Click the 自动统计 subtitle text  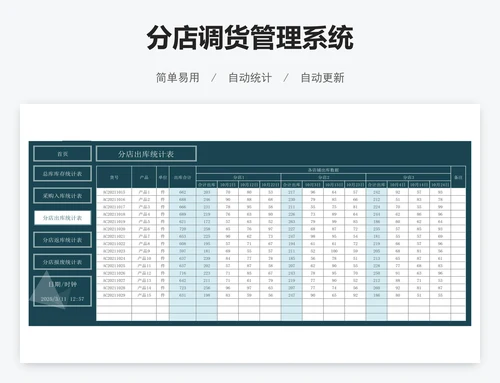tap(250, 78)
